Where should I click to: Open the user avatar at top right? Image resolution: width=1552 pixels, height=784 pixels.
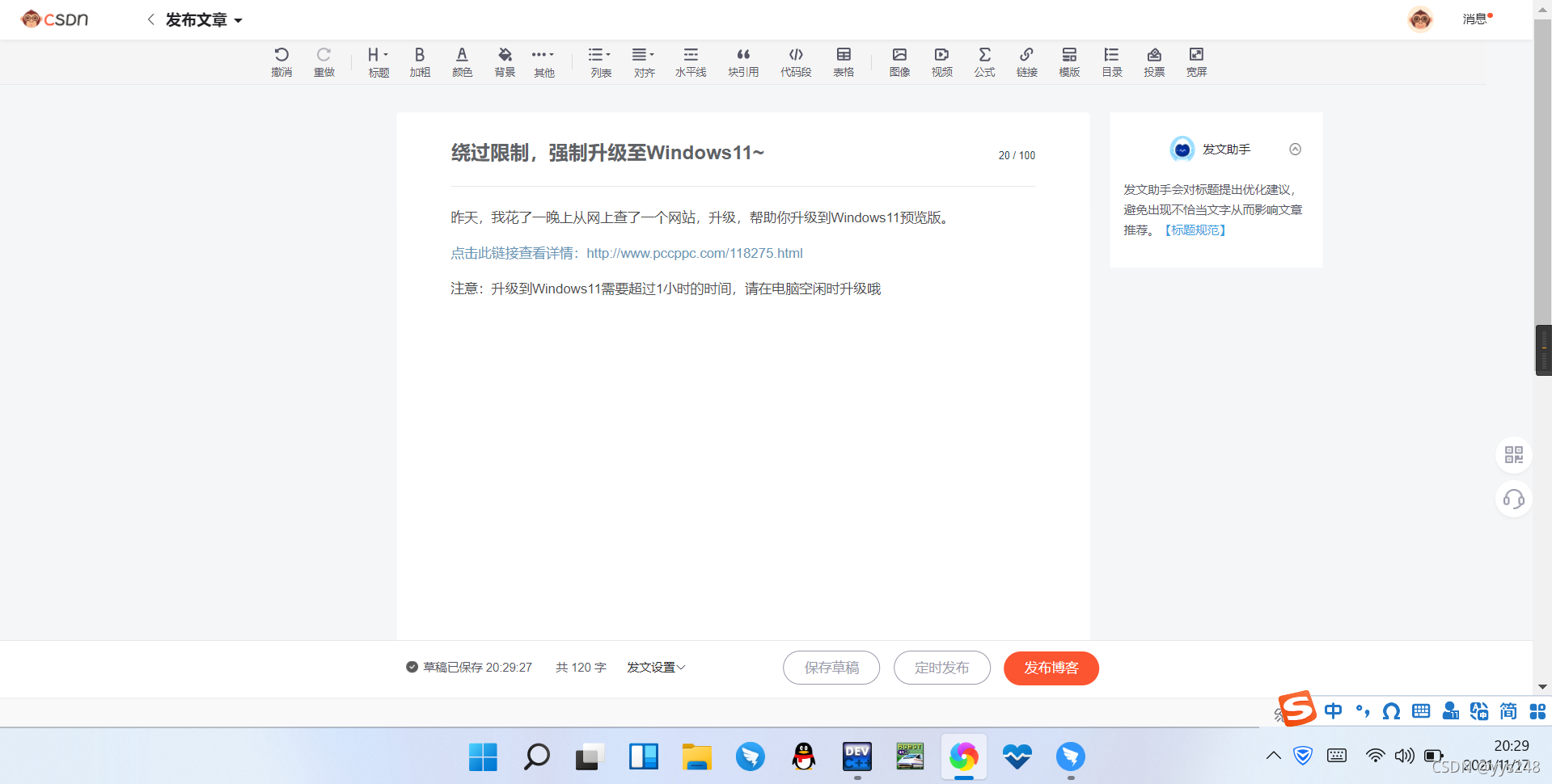(x=1419, y=19)
